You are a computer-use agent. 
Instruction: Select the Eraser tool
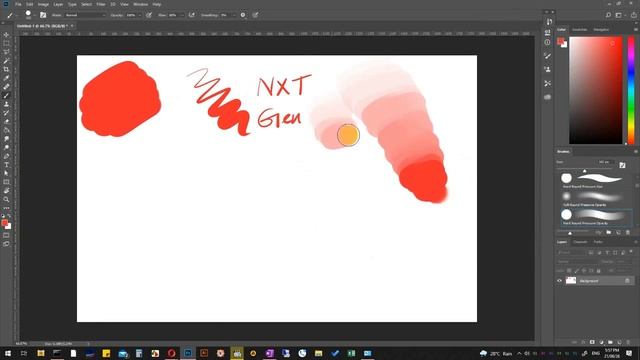point(6,122)
